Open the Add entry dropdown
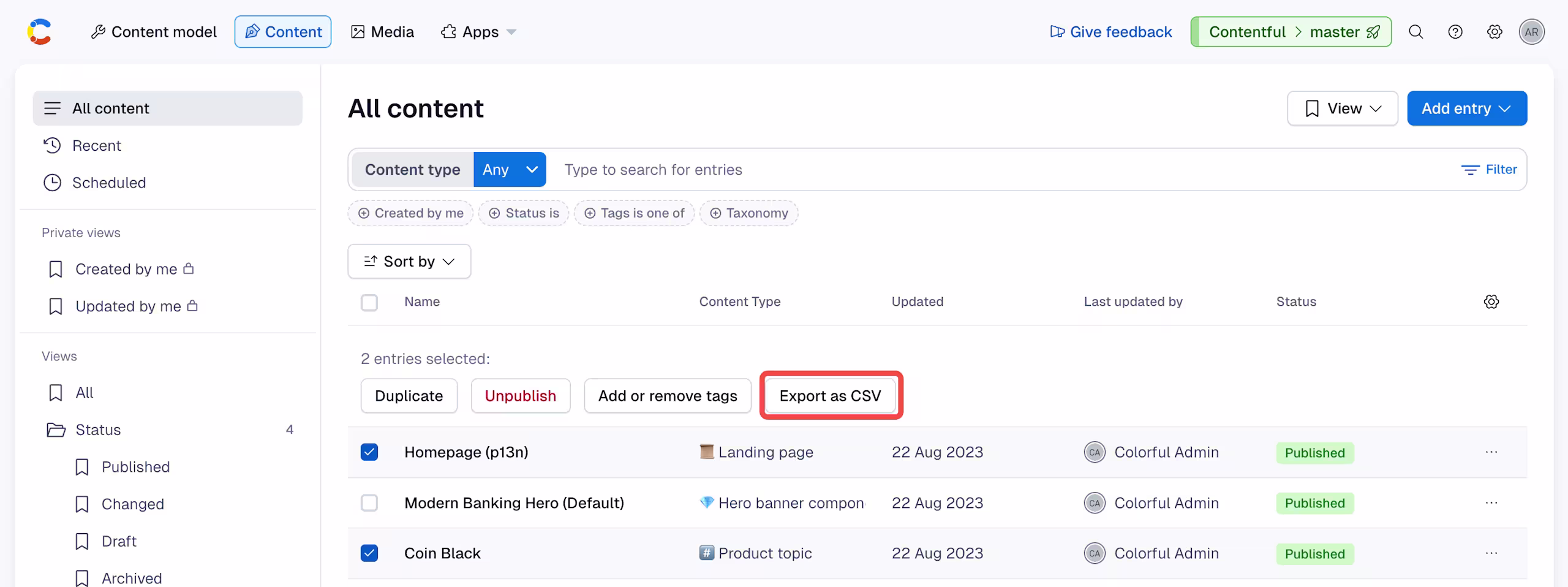Viewport: 1568px width, 587px height. [x=1467, y=108]
